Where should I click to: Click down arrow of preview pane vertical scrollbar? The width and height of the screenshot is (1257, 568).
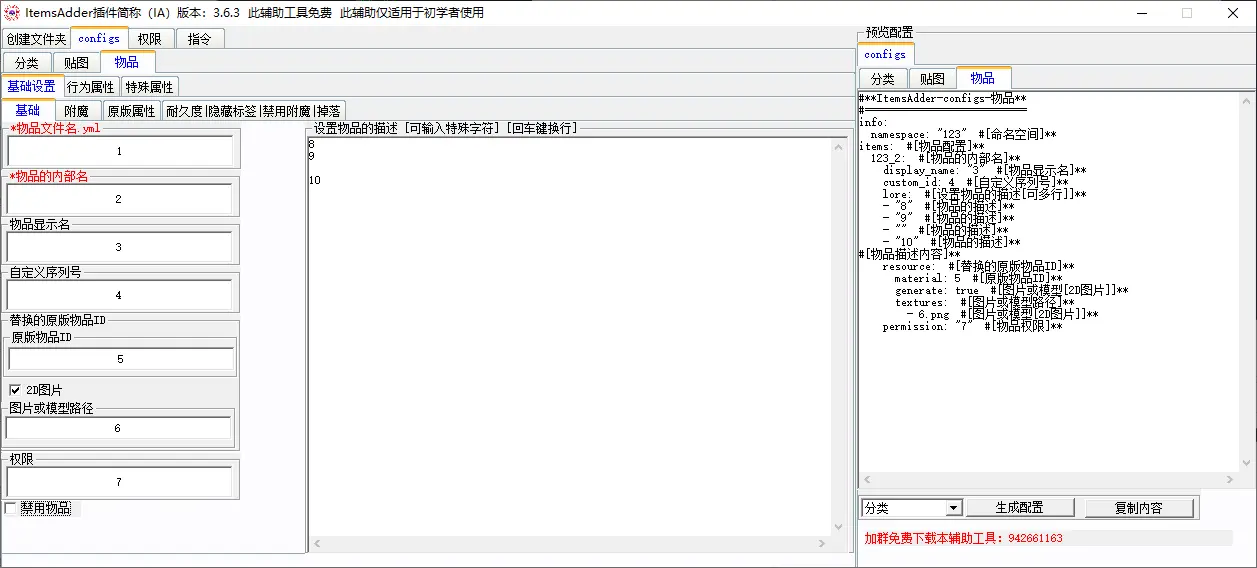(1246, 464)
